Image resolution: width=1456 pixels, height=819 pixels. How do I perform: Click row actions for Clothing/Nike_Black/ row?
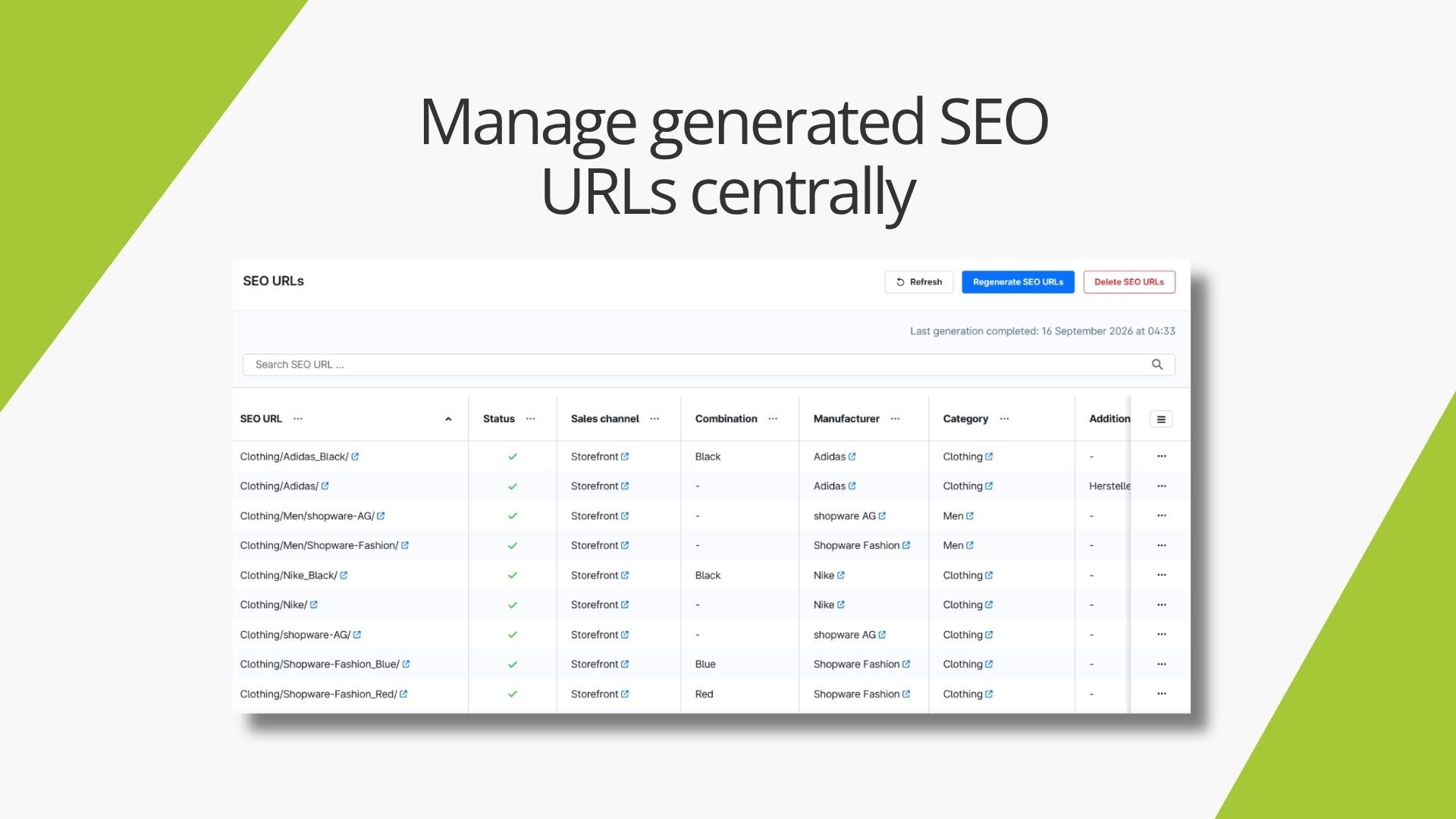coord(1162,576)
